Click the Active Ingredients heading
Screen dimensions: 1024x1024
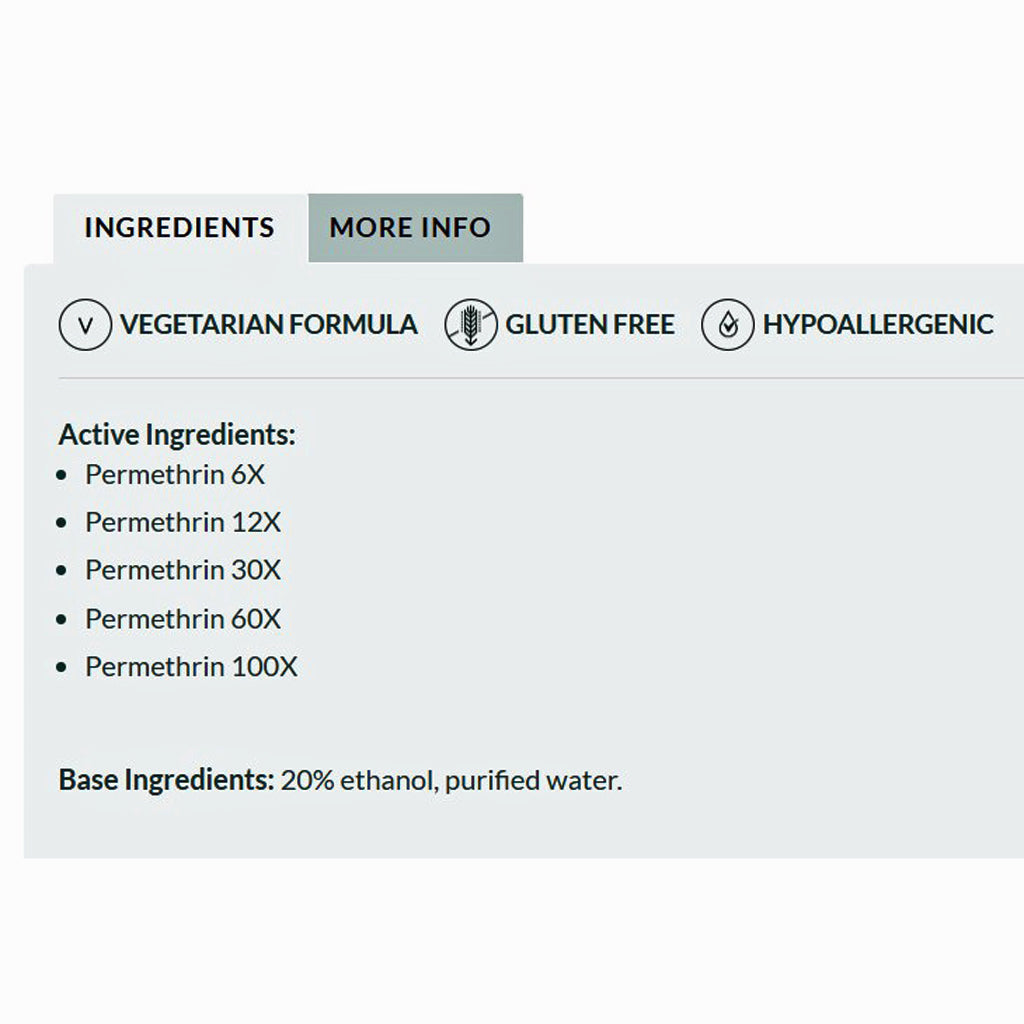click(x=176, y=435)
